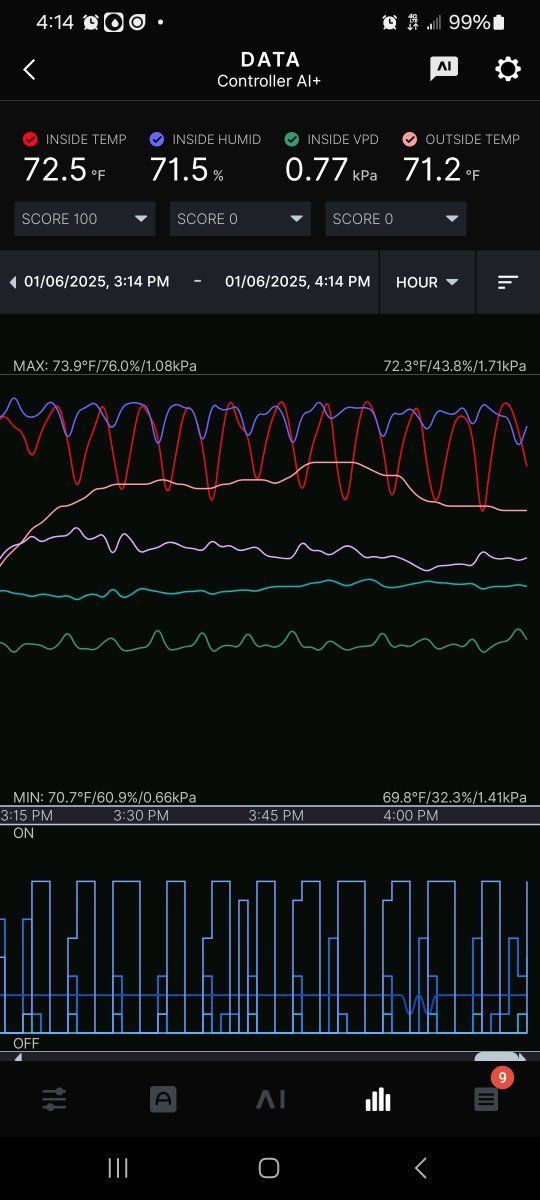Open the automation A tab
The image size is (540, 1200).
pyautogui.click(x=162, y=1100)
